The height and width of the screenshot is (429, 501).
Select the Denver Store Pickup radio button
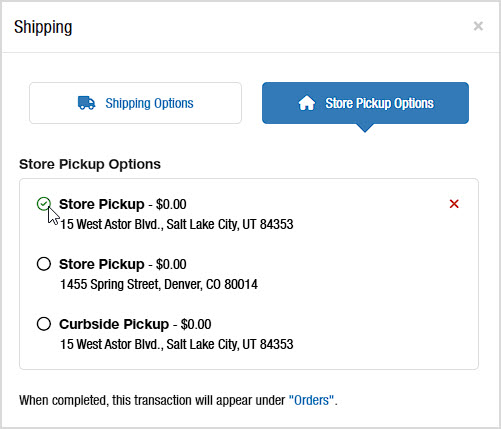pos(44,264)
